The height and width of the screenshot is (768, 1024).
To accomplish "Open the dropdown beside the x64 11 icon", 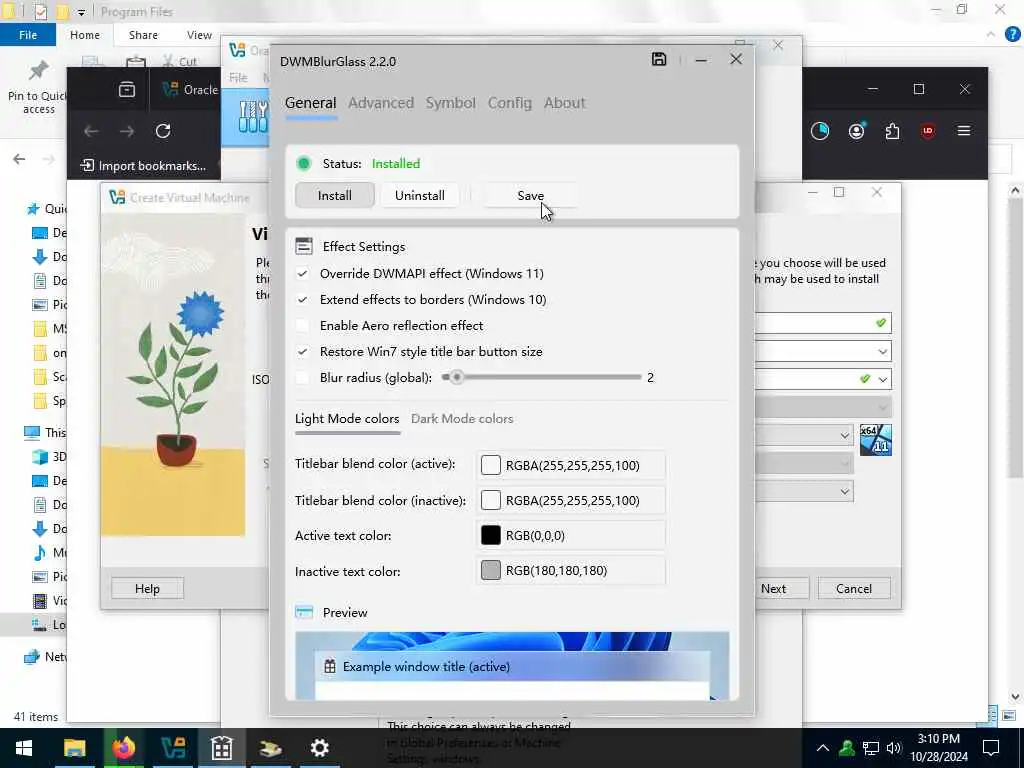I will 844,435.
